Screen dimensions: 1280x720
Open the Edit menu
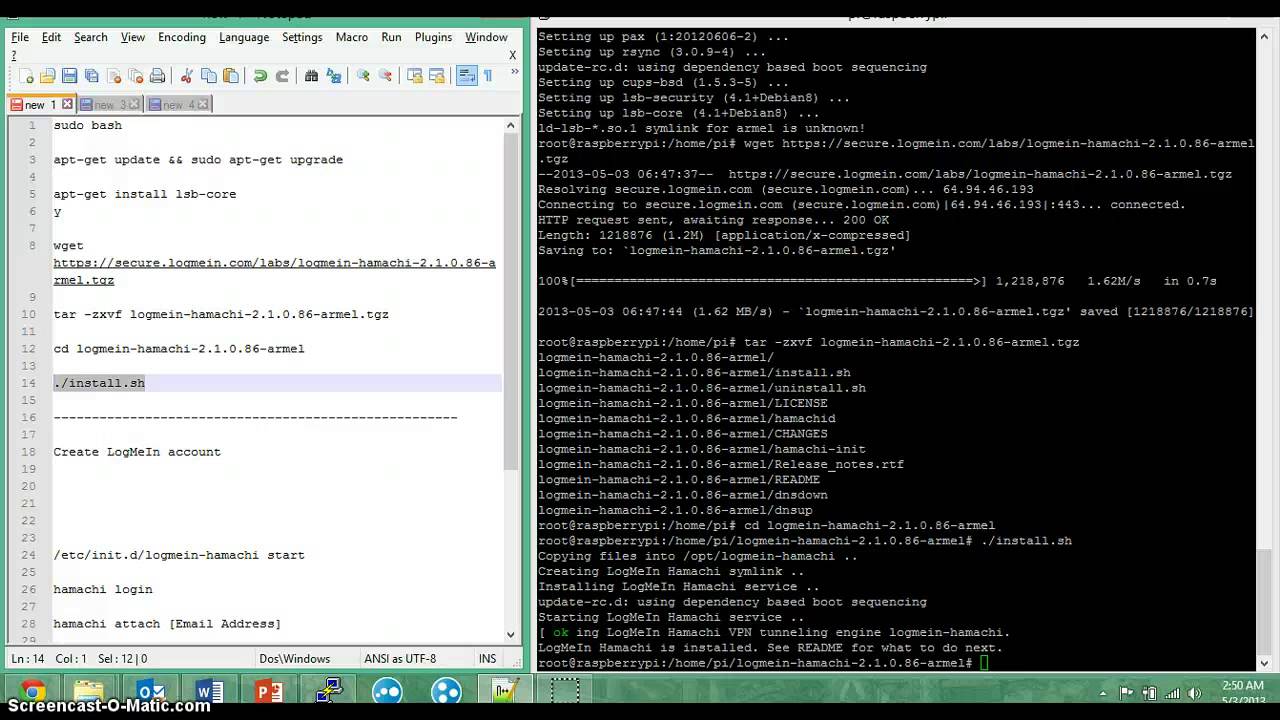(x=51, y=37)
